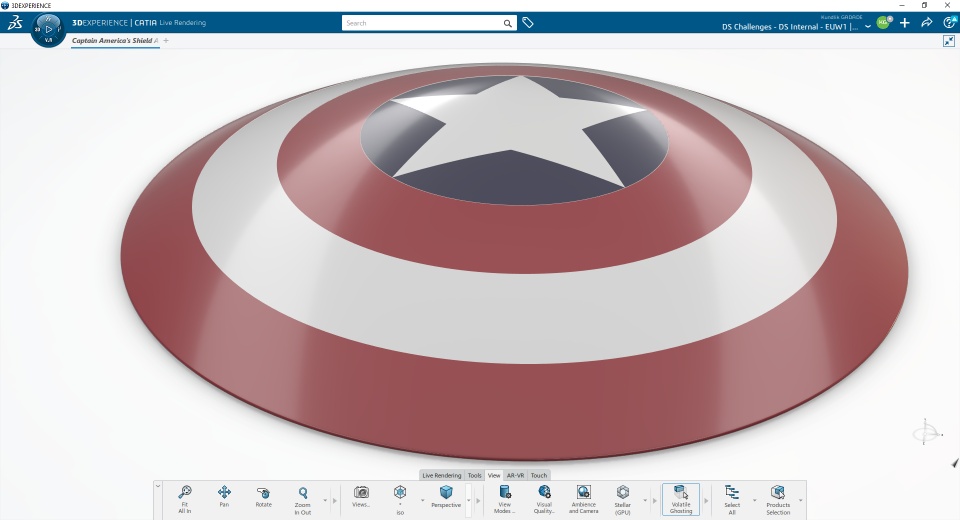This screenshot has height=520, width=960.
Task: Open the tags (6WTags) icon
Action: coord(528,23)
